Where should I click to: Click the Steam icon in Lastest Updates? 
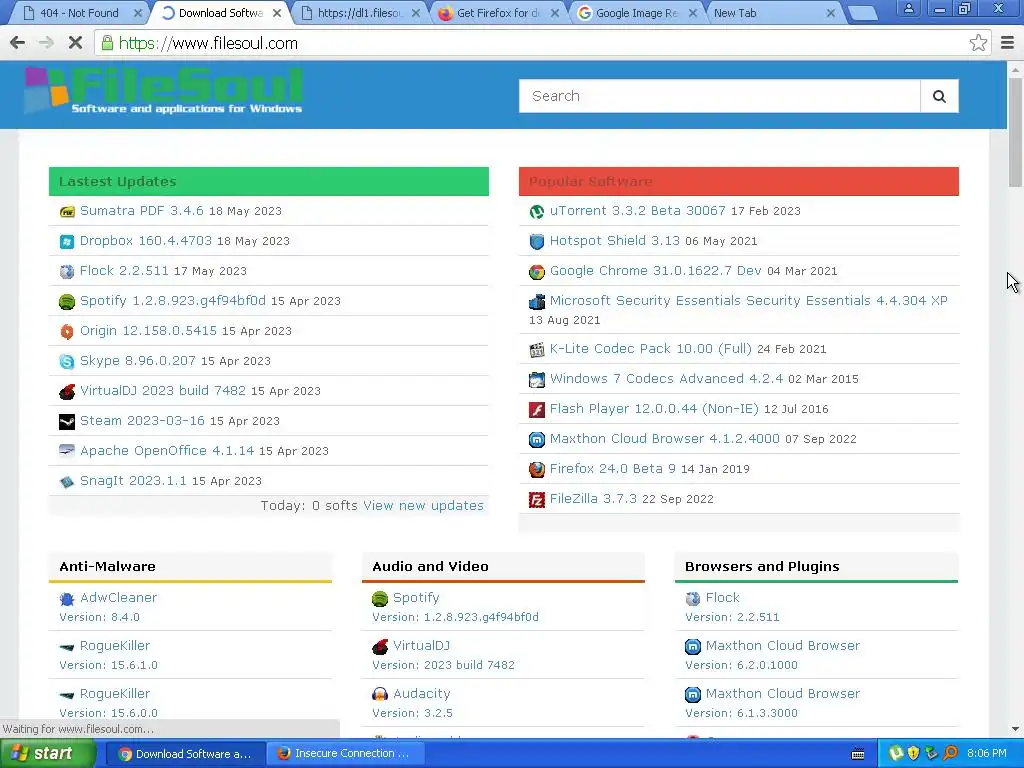(x=67, y=422)
